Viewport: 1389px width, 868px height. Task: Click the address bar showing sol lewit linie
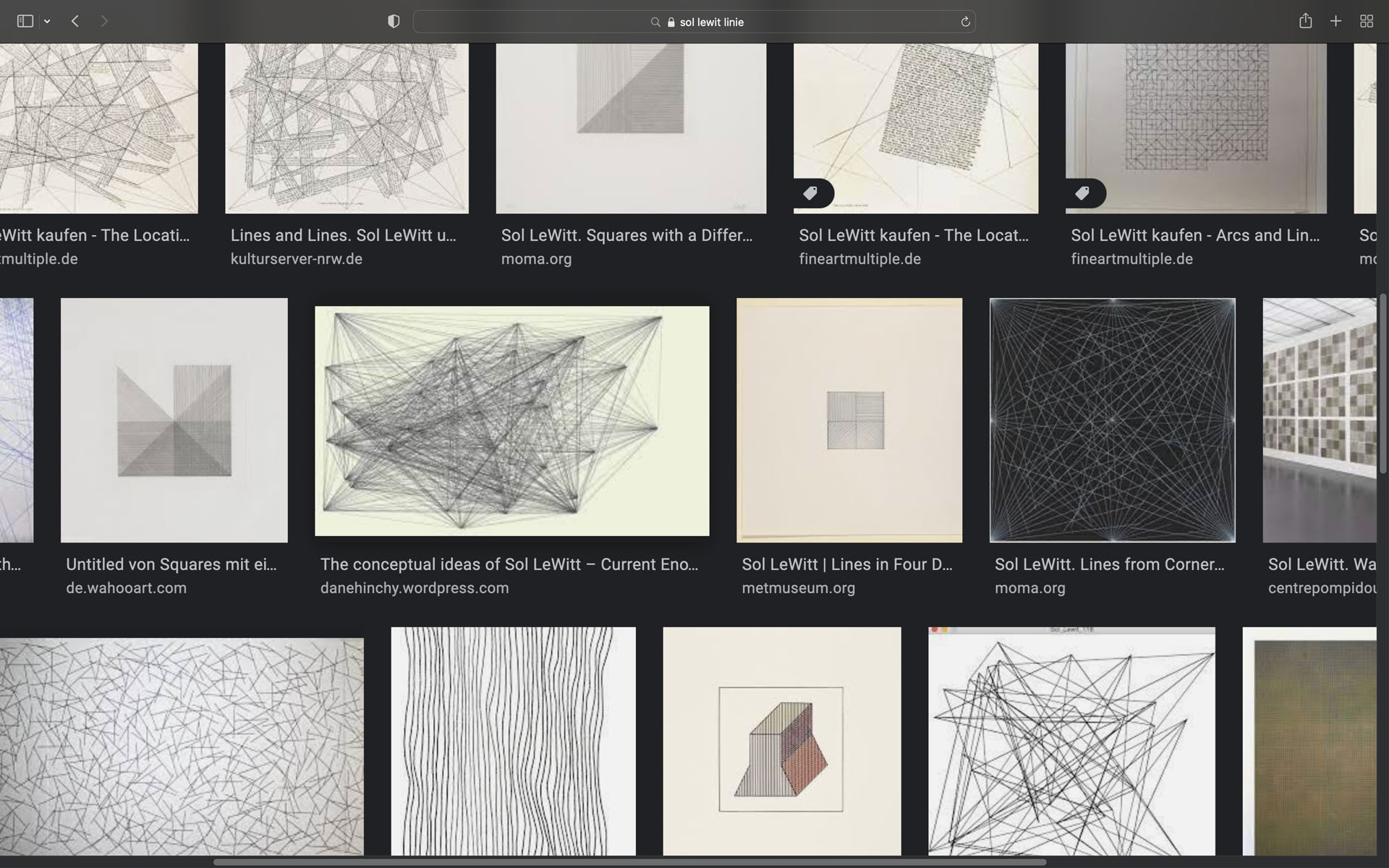tap(694, 22)
